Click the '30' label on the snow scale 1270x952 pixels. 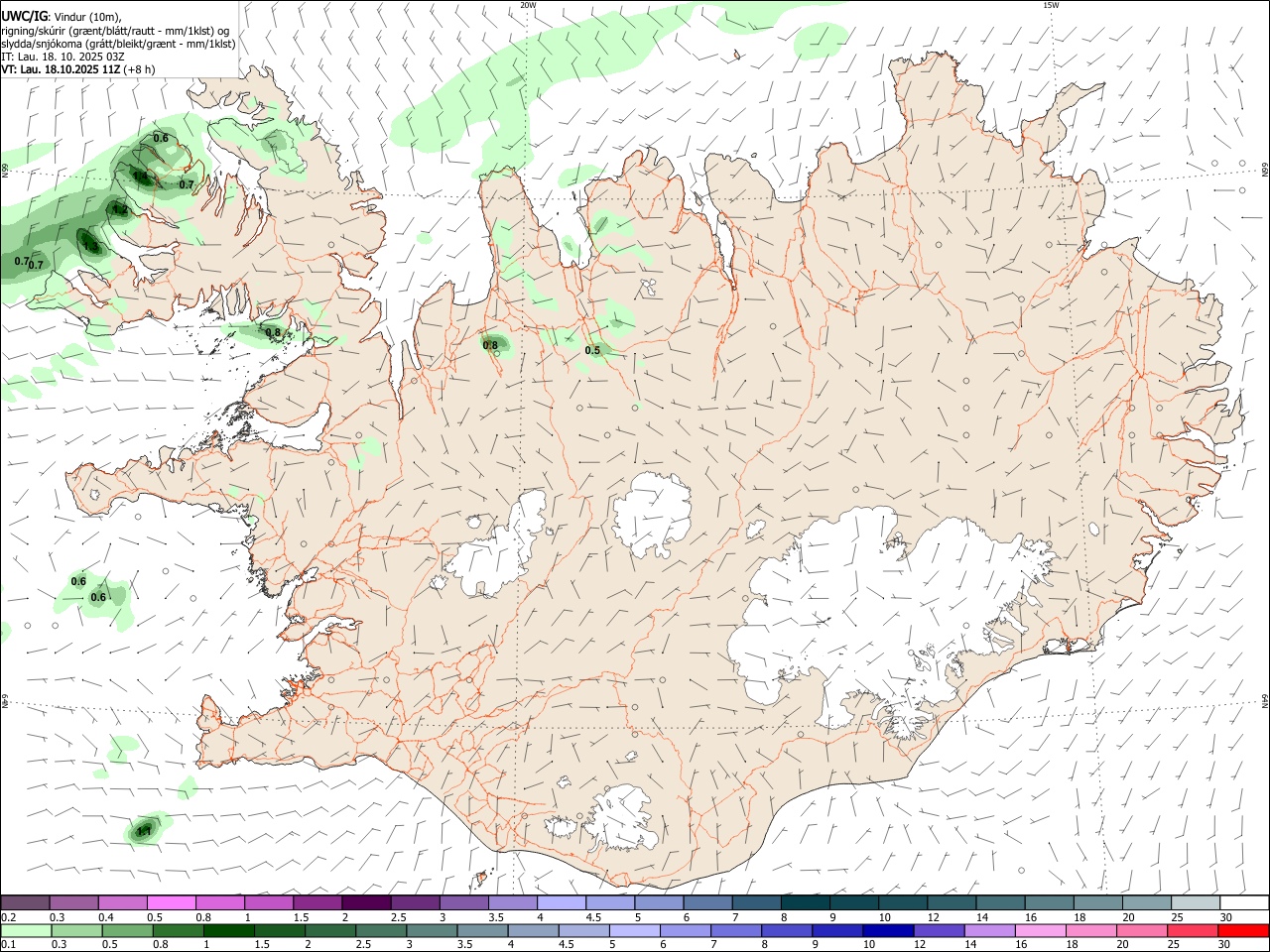pyautogui.click(x=1226, y=917)
